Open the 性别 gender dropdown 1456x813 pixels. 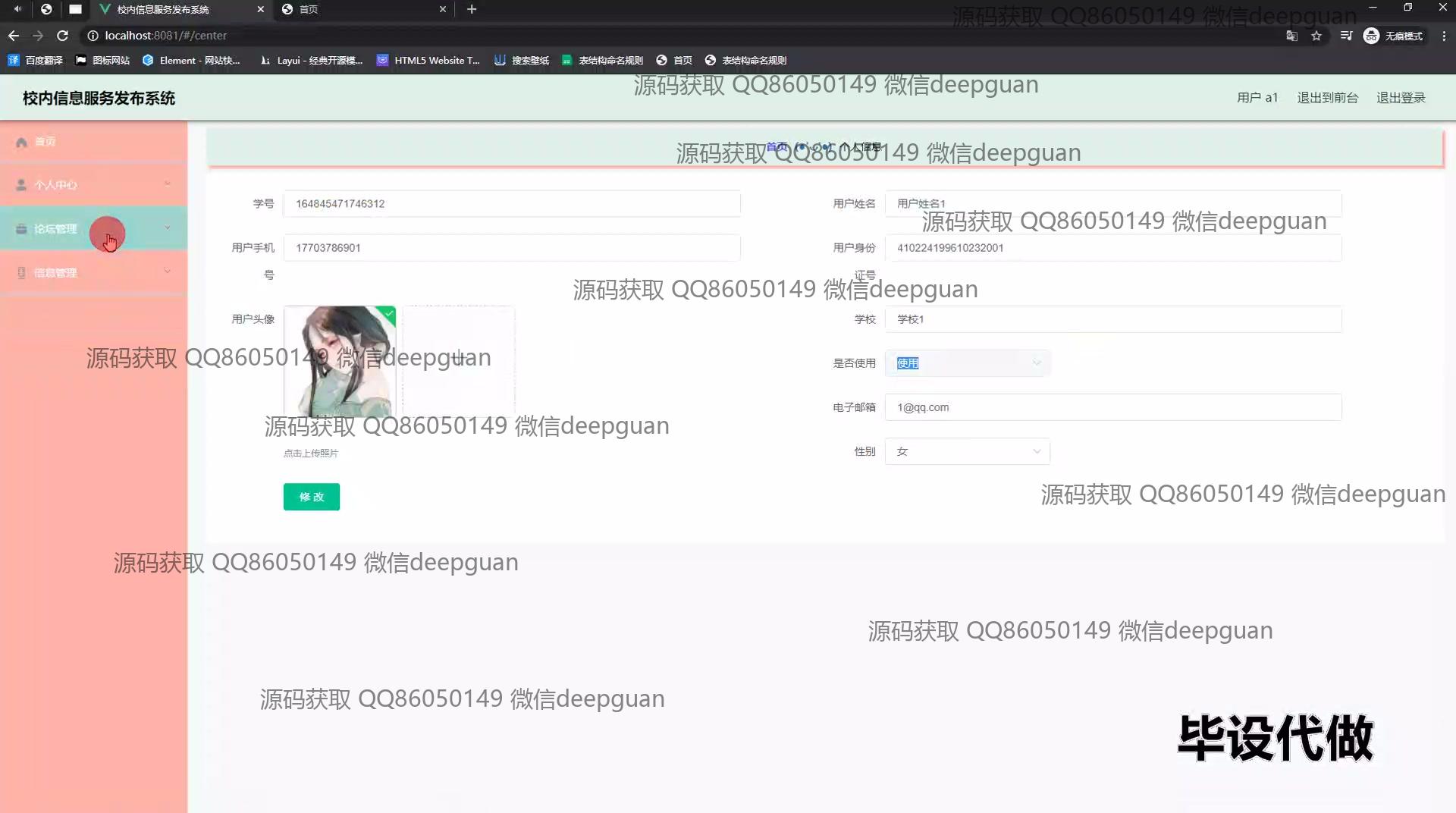pos(967,451)
